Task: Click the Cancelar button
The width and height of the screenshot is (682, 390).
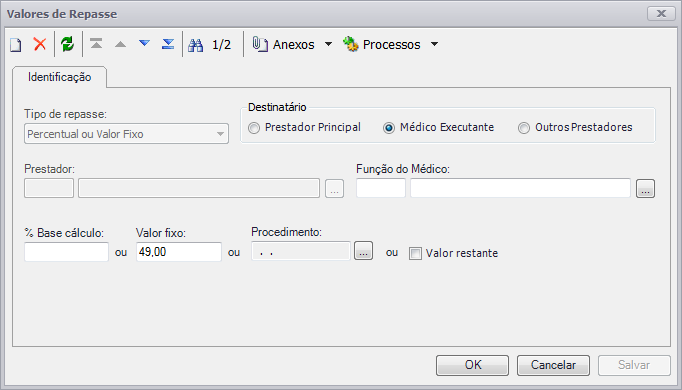Action: [x=553, y=365]
